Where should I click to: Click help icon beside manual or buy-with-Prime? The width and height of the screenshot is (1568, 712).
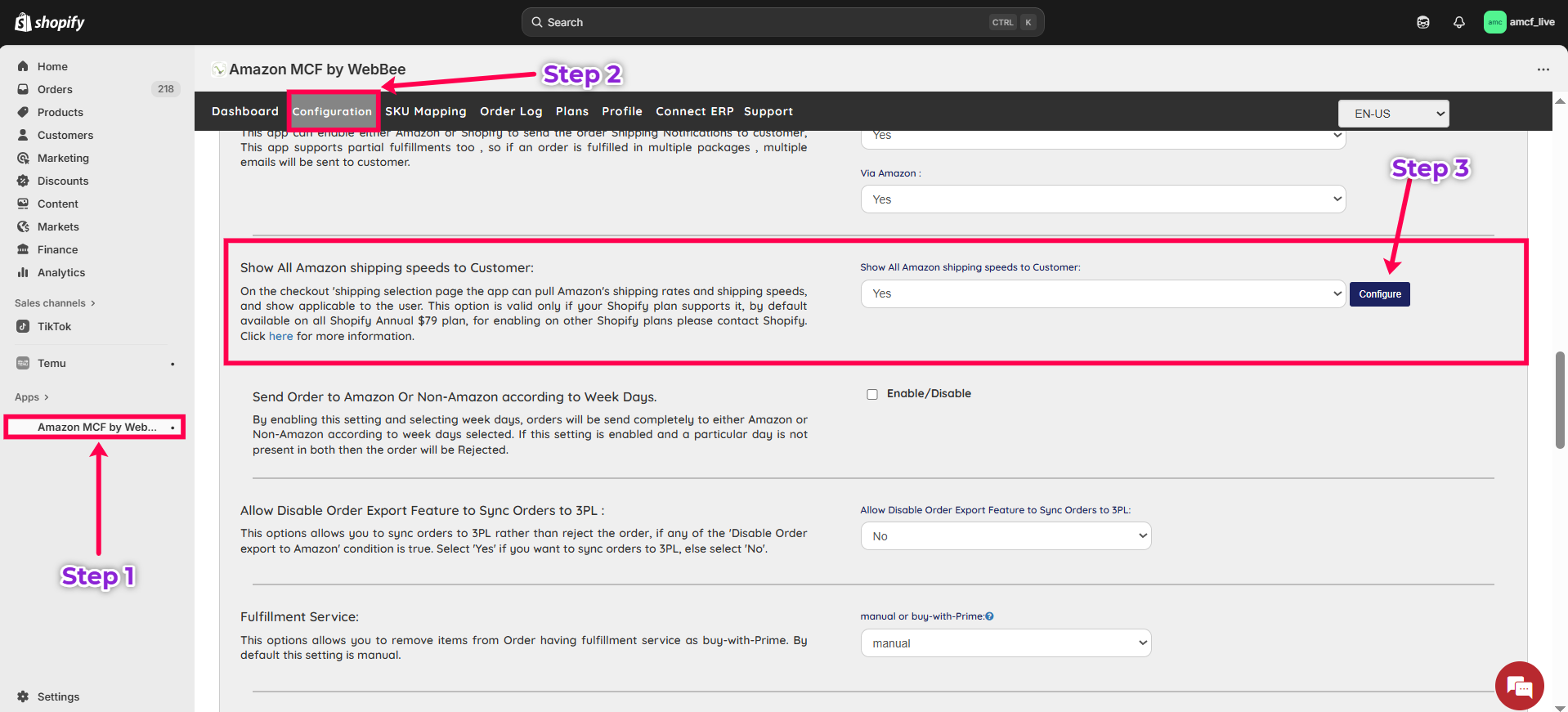pos(989,616)
